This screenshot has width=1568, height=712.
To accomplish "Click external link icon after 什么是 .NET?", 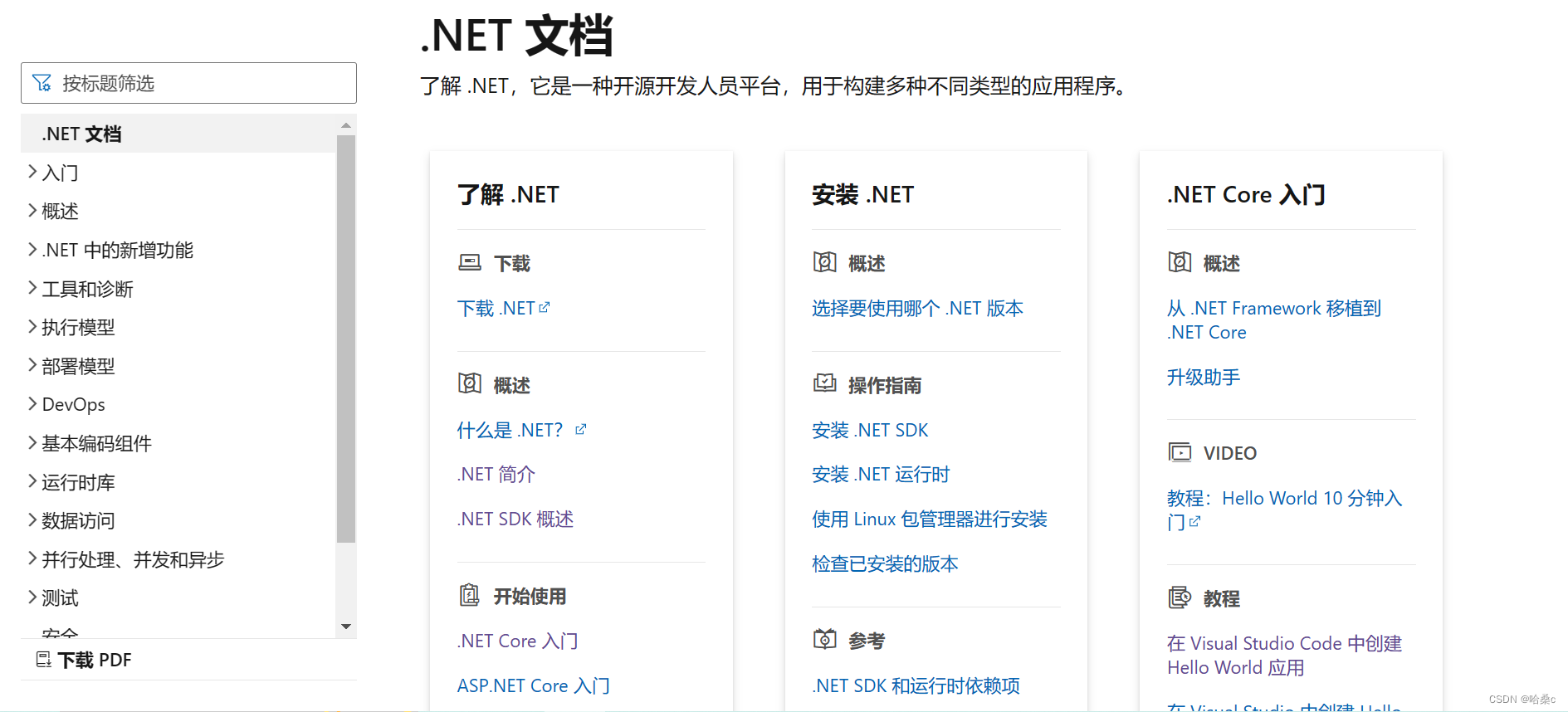I will pyautogui.click(x=581, y=429).
